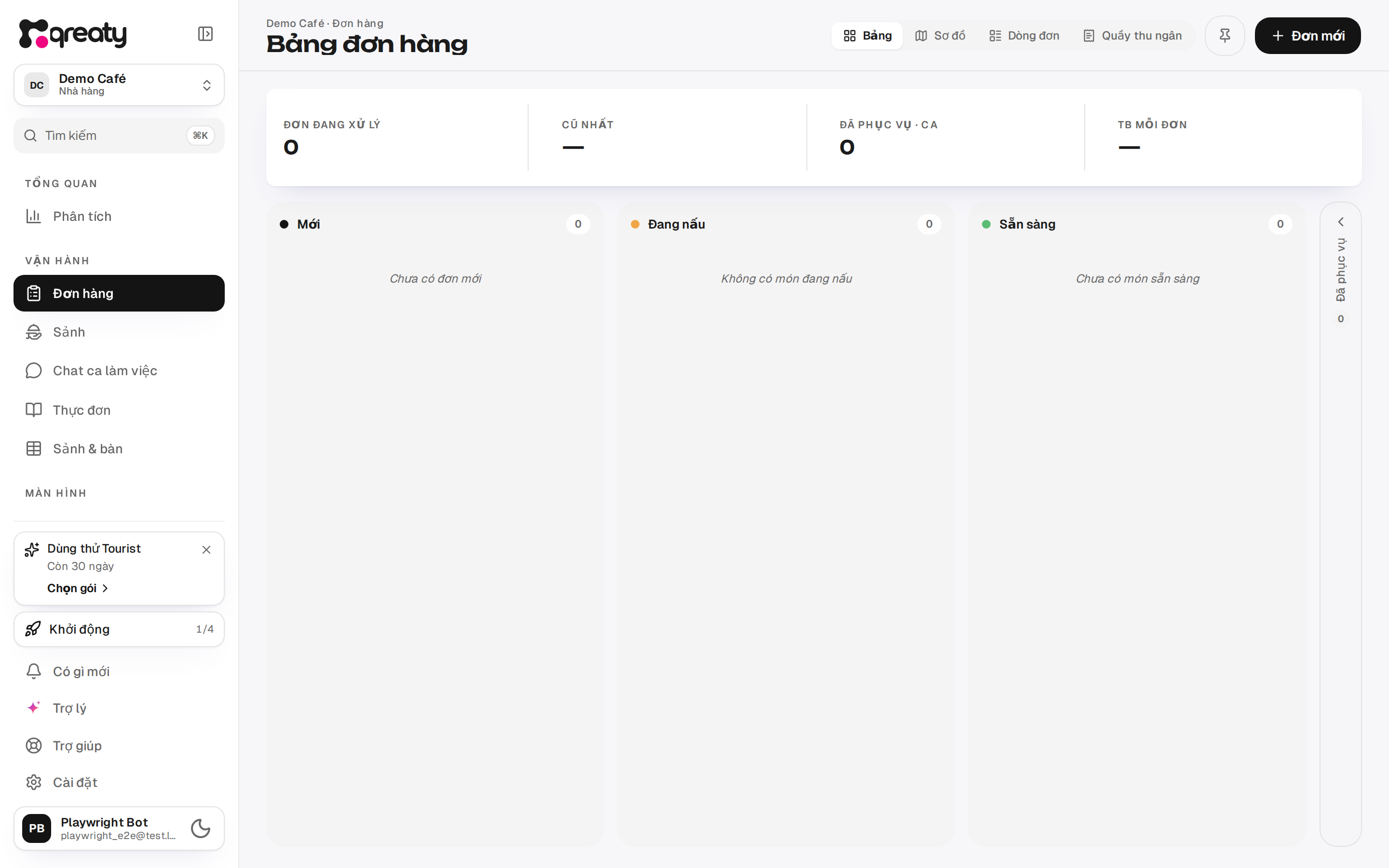Click the ⌘K shortcut badge
The image size is (1389, 868).
pos(200,136)
